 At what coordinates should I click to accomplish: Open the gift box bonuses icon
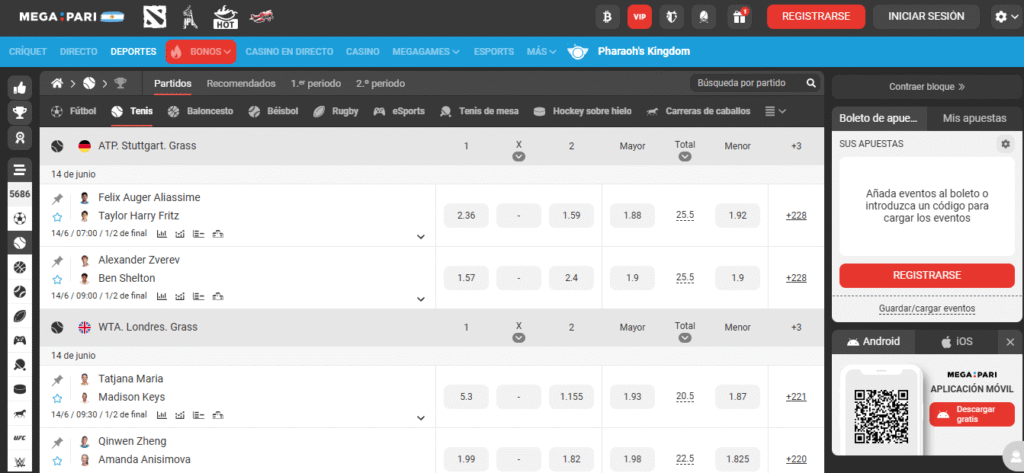tap(739, 17)
